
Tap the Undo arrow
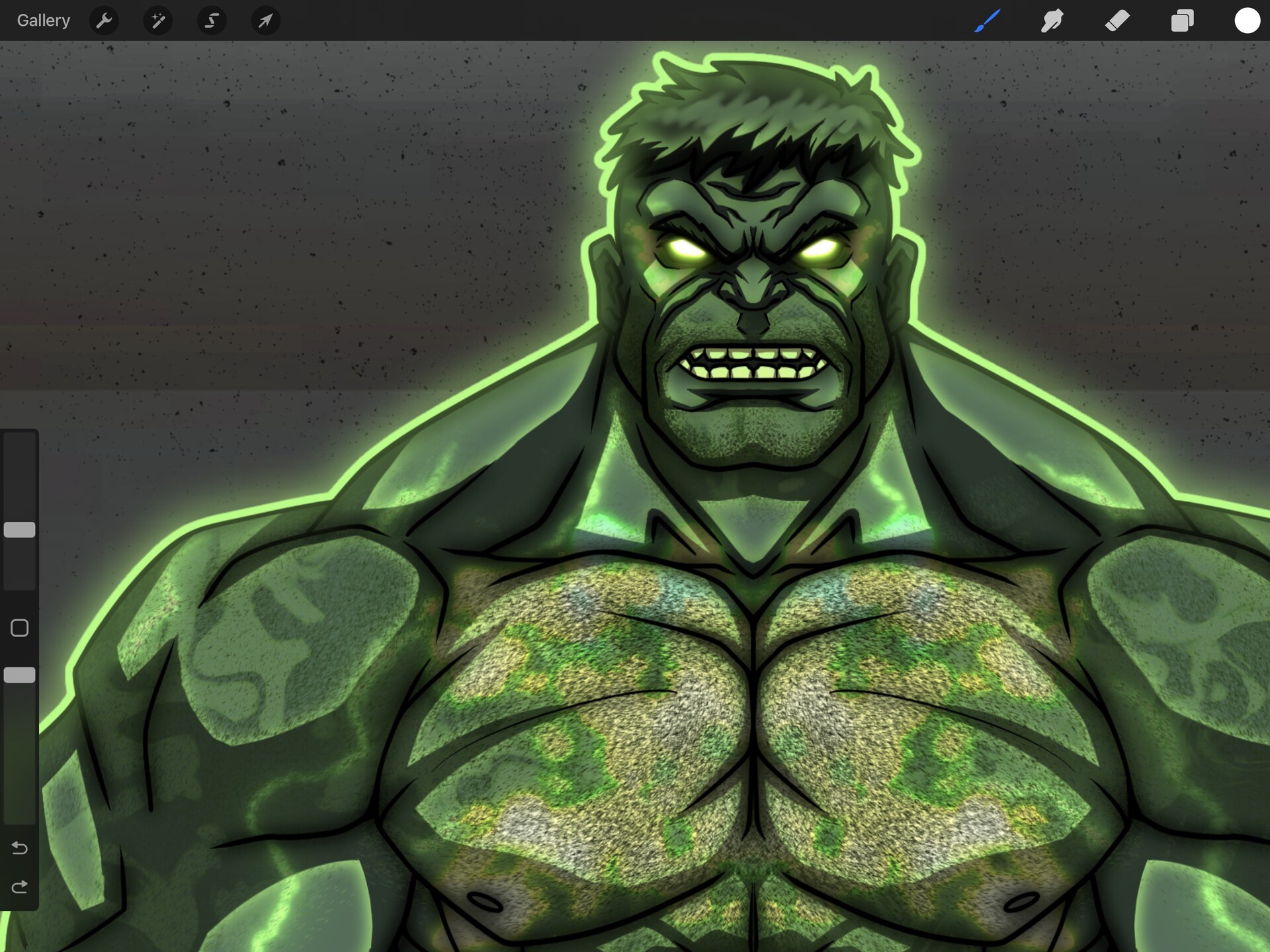point(19,848)
